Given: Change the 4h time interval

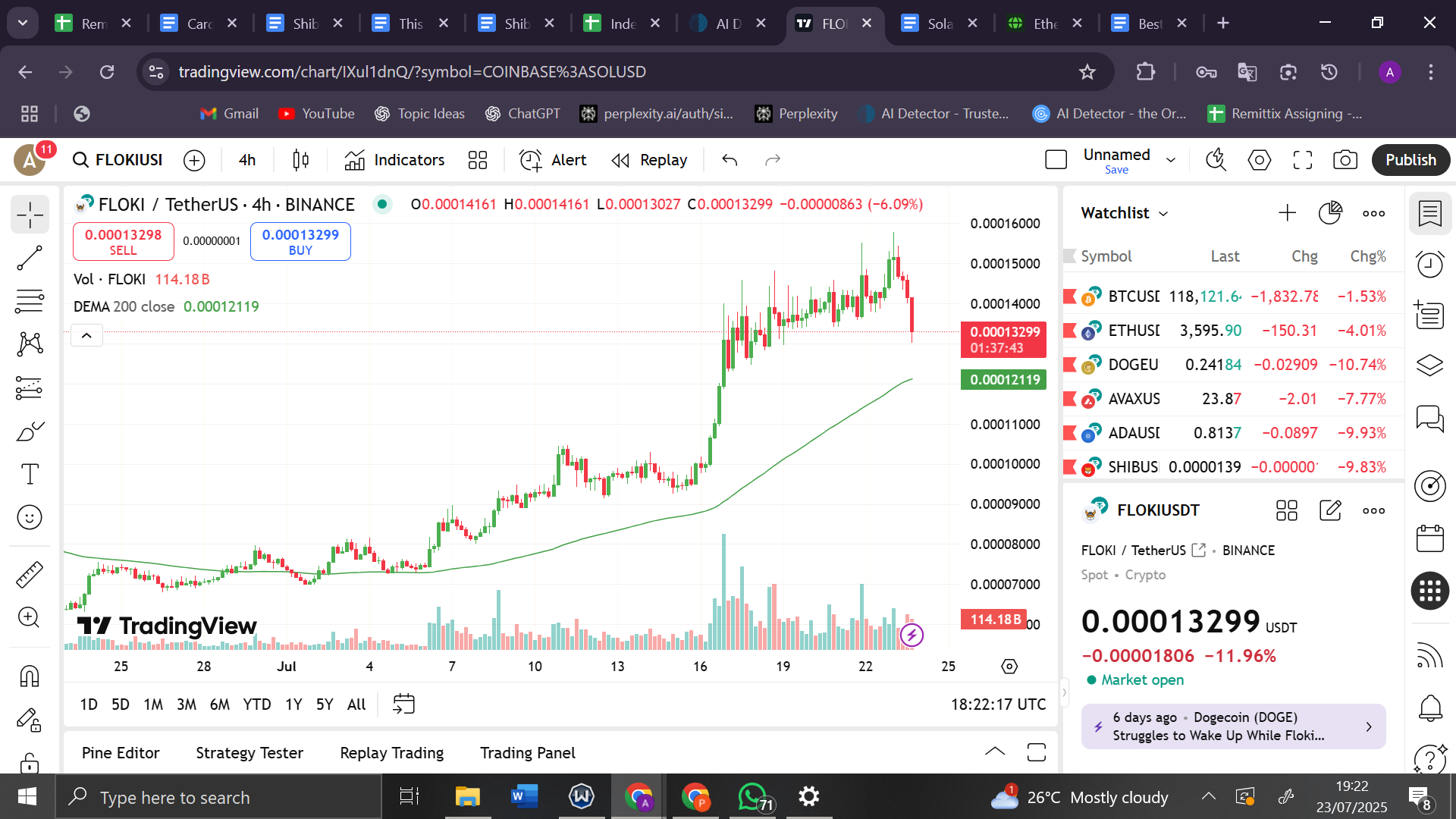Looking at the screenshot, I should pyautogui.click(x=247, y=160).
